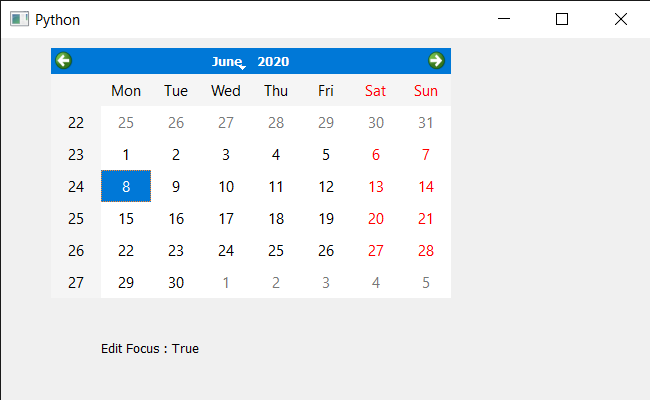Image resolution: width=650 pixels, height=400 pixels.
Task: Click the Mon column header
Action: [x=126, y=91]
